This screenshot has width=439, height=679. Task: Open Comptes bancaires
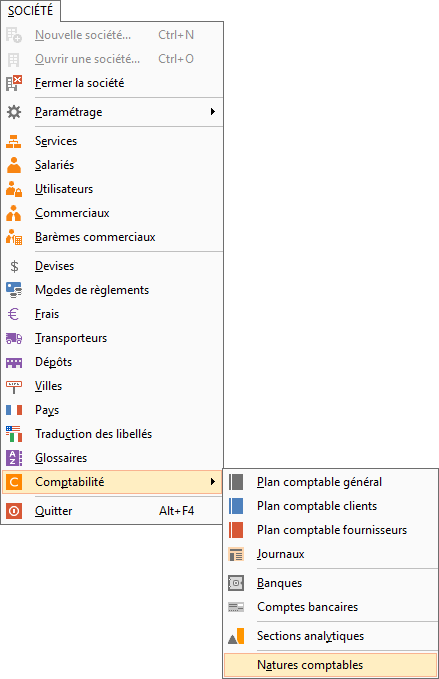pos(331,607)
